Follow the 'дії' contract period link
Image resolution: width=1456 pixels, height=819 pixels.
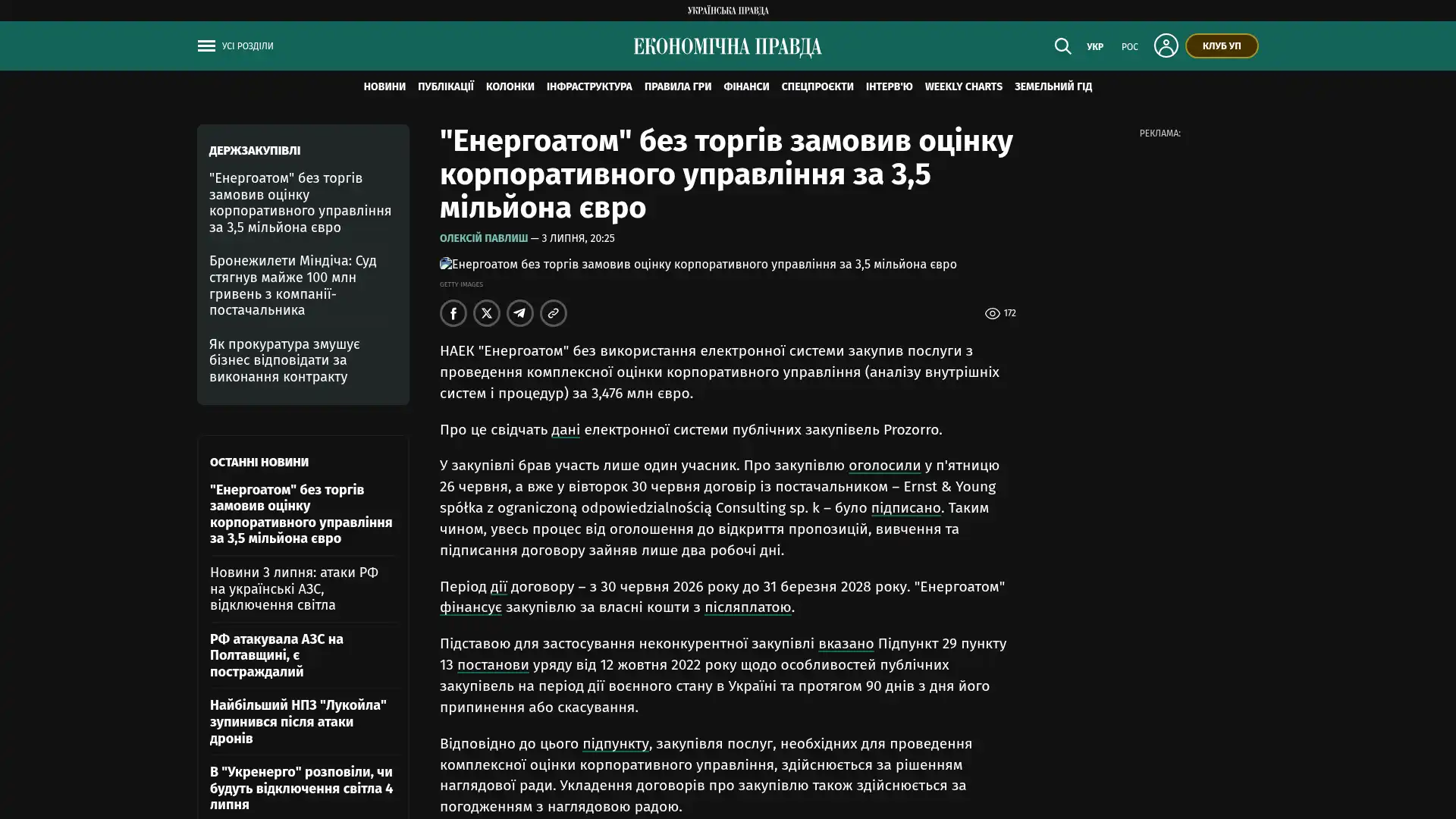click(498, 587)
